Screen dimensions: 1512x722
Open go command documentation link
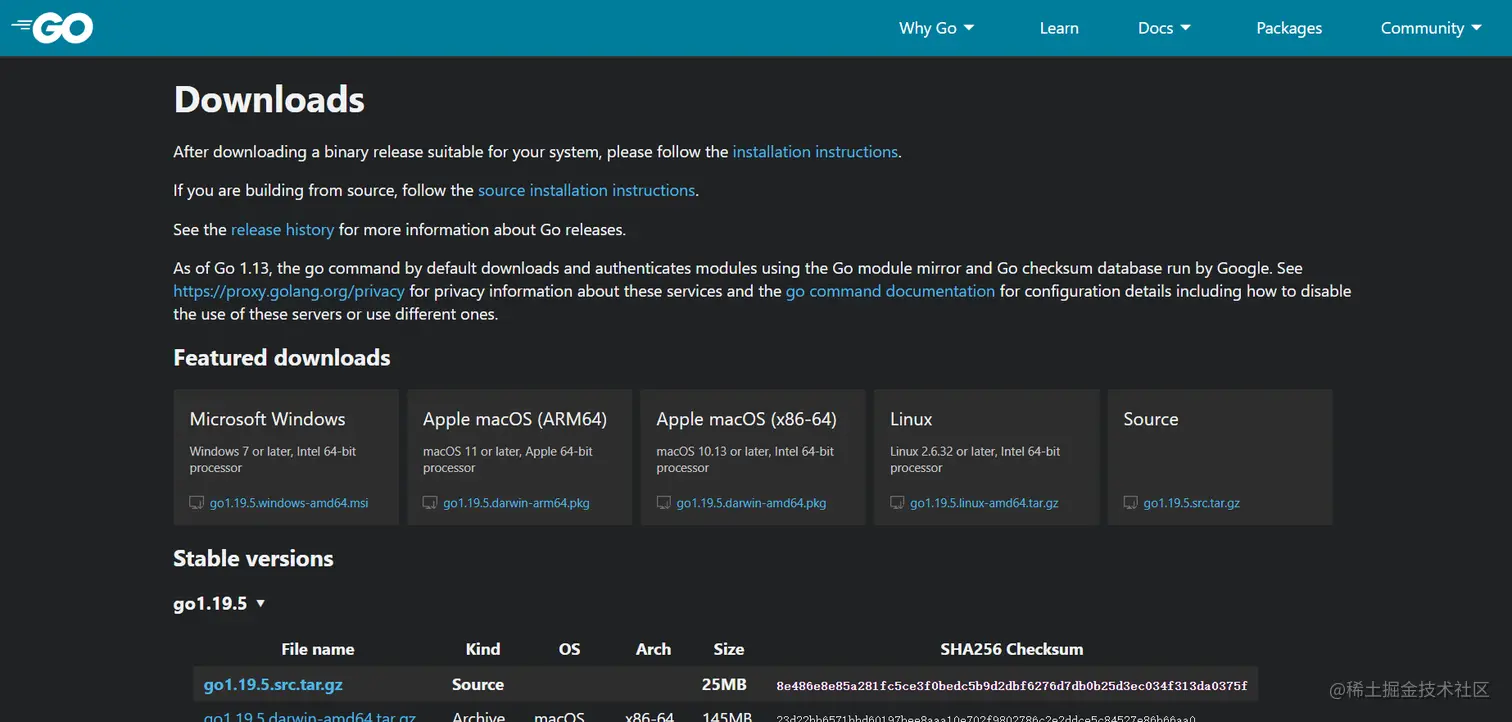pyautogui.click(x=890, y=291)
